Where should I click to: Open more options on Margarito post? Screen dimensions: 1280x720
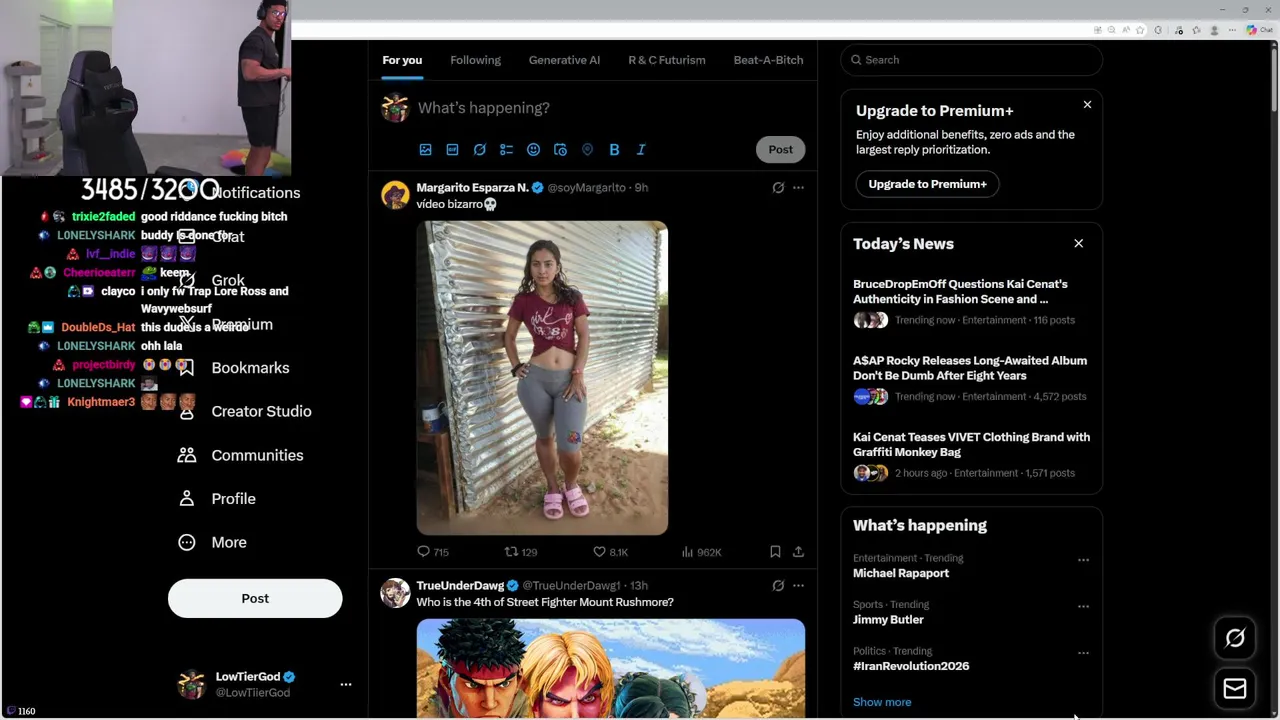pos(798,188)
